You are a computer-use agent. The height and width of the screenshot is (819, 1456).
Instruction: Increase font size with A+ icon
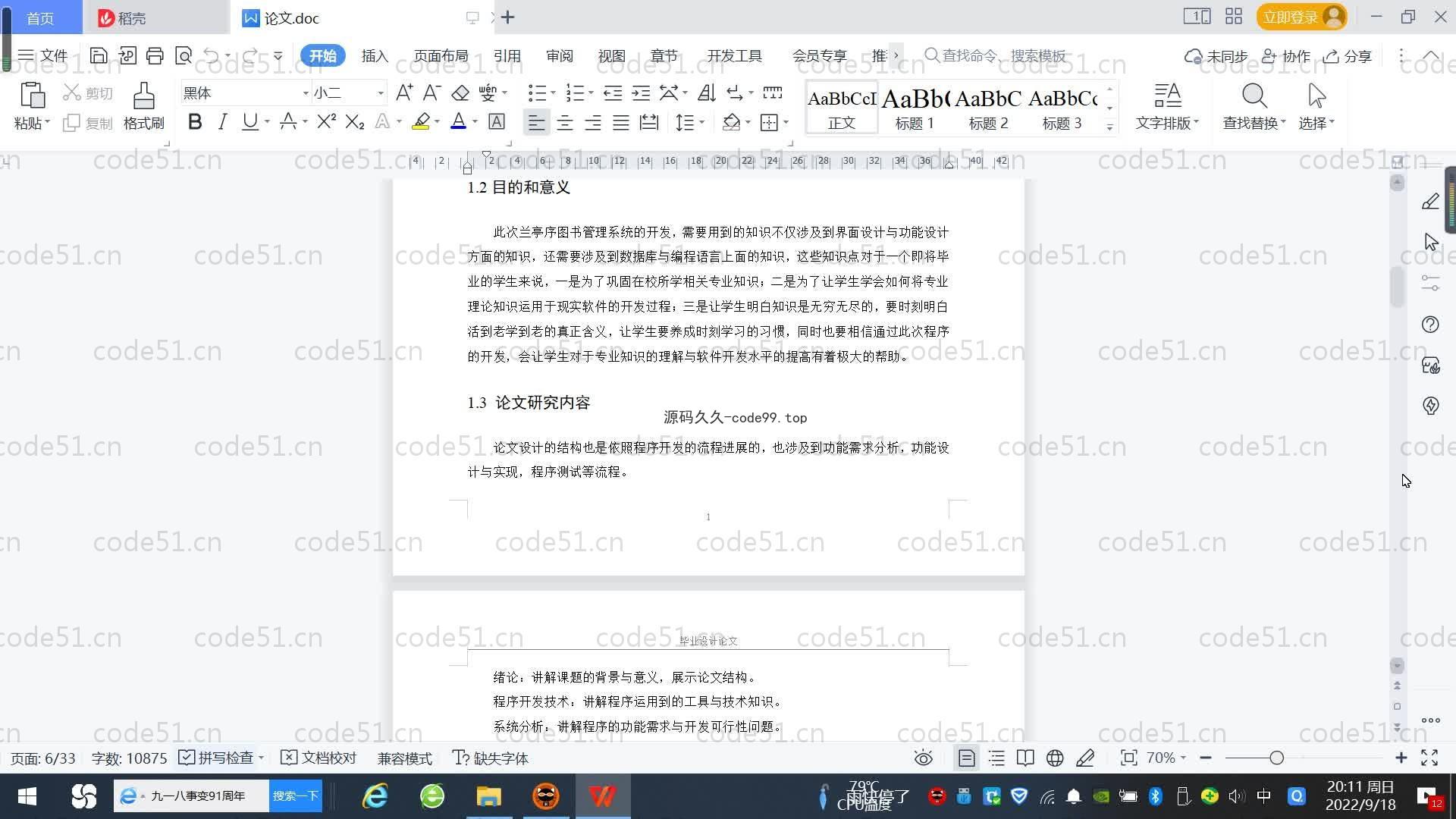404,93
